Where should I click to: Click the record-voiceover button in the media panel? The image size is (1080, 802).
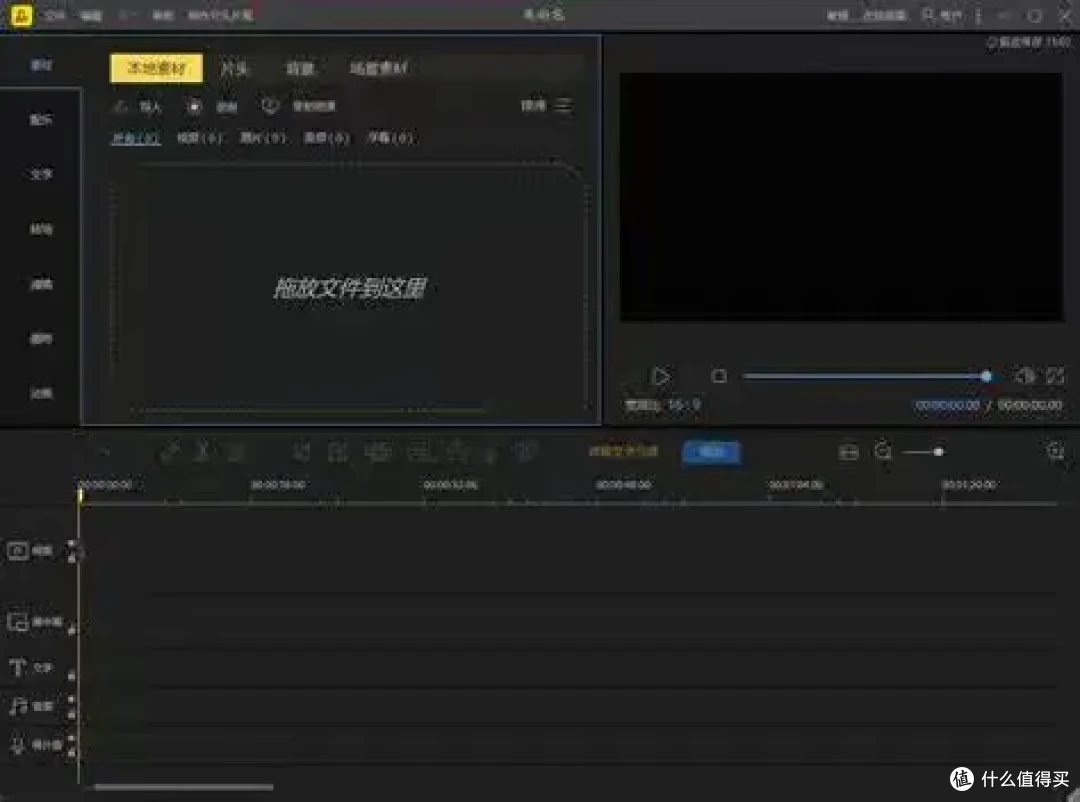click(x=300, y=106)
